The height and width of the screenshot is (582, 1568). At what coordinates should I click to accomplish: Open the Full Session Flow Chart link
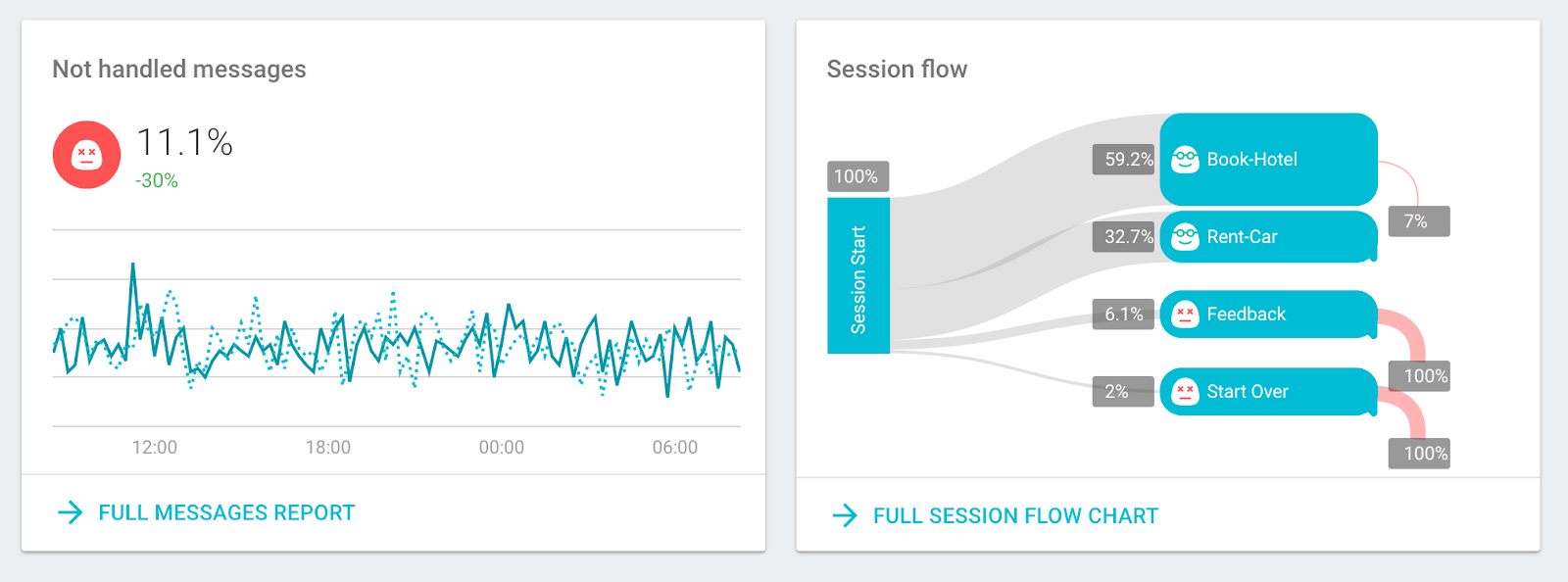coord(1015,515)
